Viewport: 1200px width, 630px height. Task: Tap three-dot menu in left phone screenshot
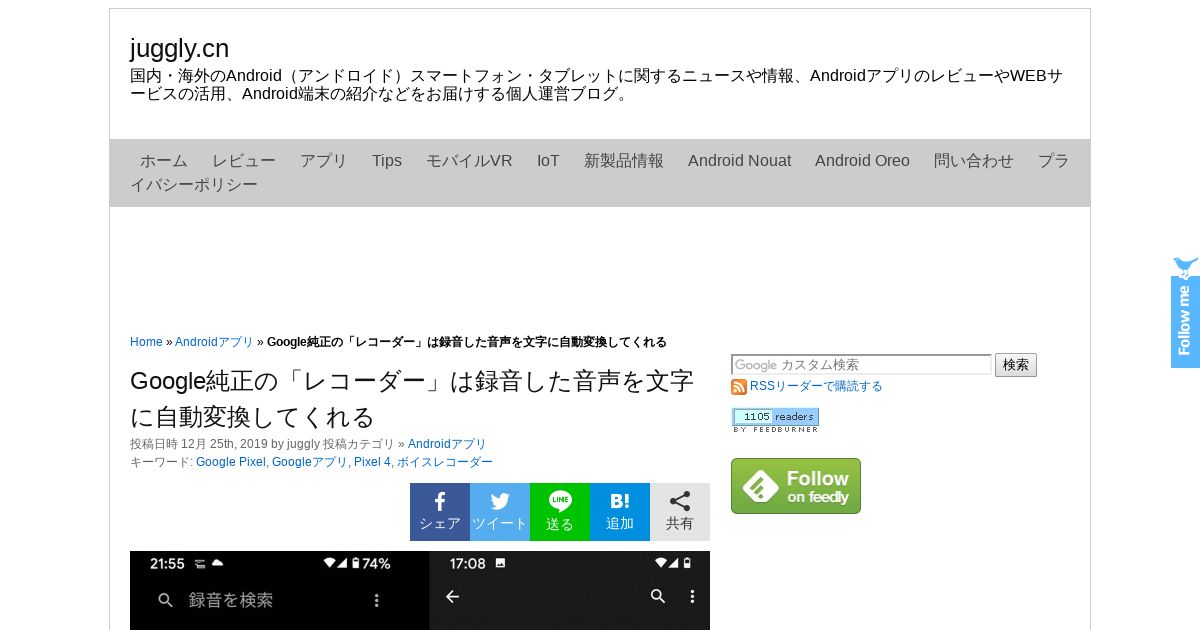[x=377, y=600]
